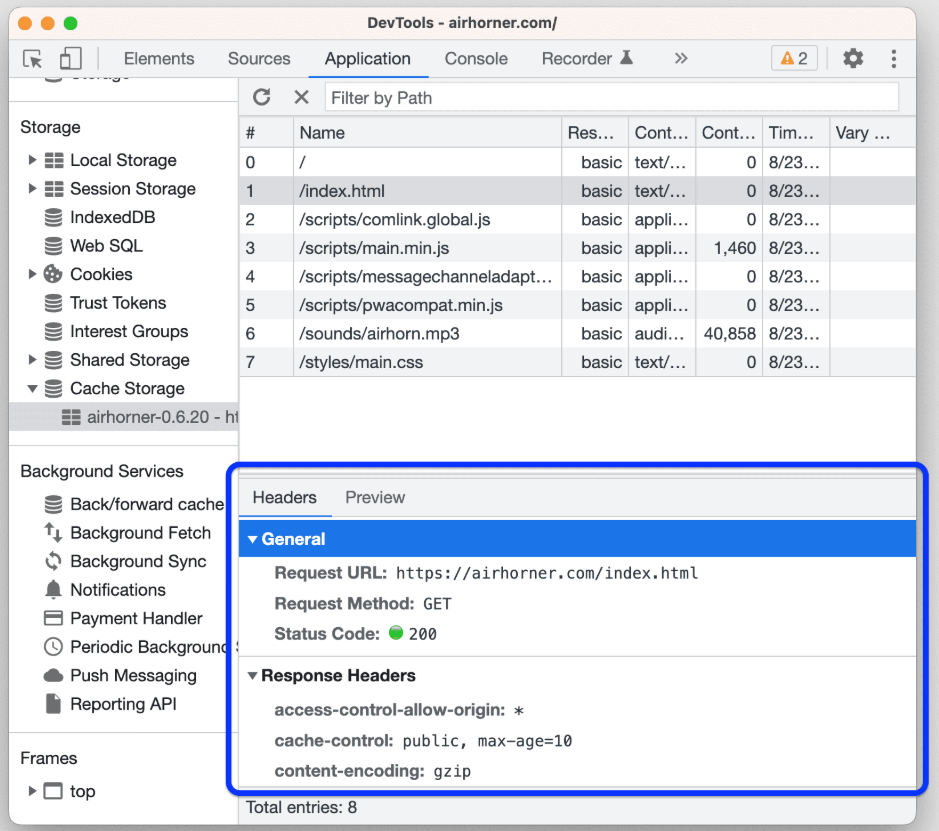
Task: Collapse the Cache Storage tree node
Action: click(x=33, y=389)
